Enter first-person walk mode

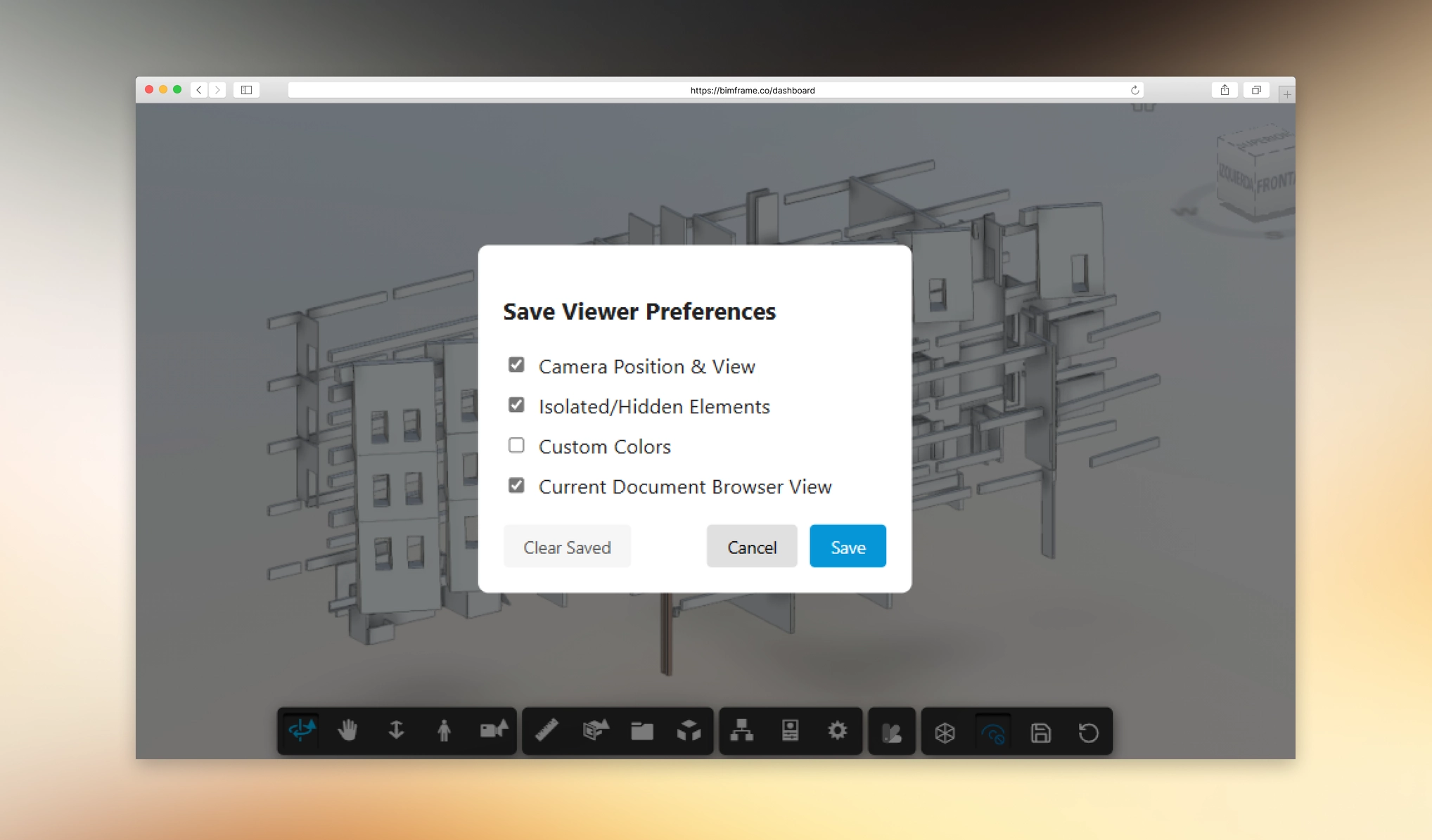pos(445,731)
